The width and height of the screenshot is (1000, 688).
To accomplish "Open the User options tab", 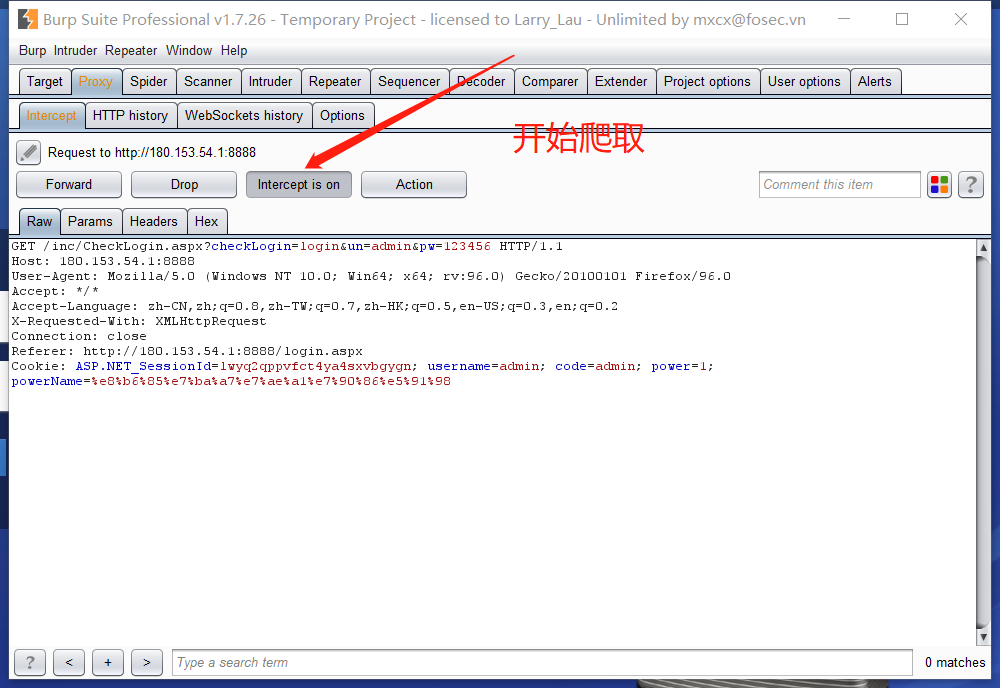I will [x=804, y=82].
